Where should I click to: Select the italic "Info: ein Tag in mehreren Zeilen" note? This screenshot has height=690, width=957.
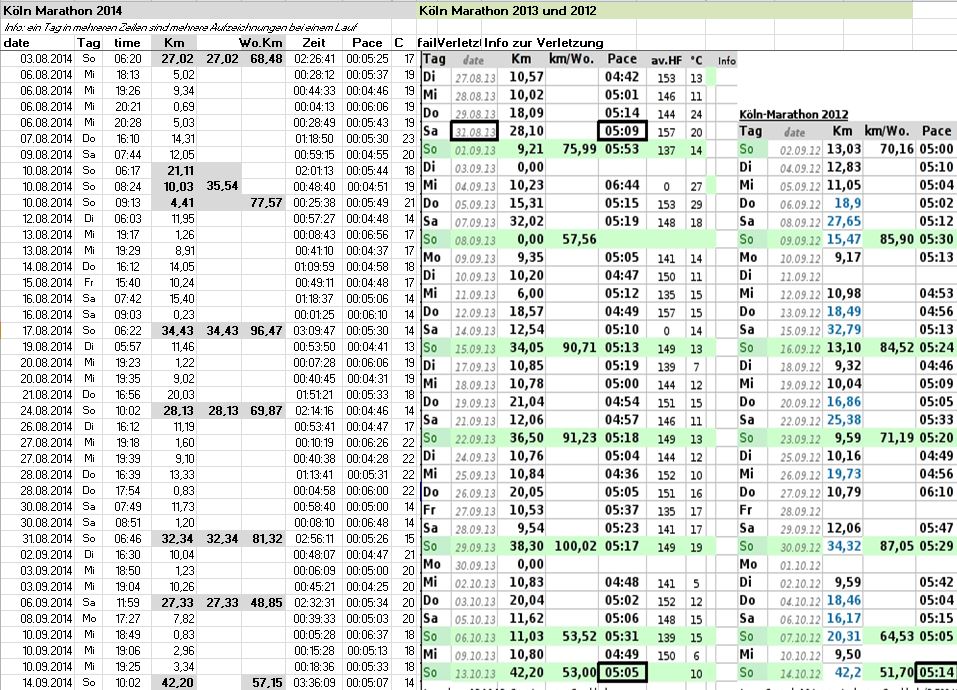click(180, 27)
